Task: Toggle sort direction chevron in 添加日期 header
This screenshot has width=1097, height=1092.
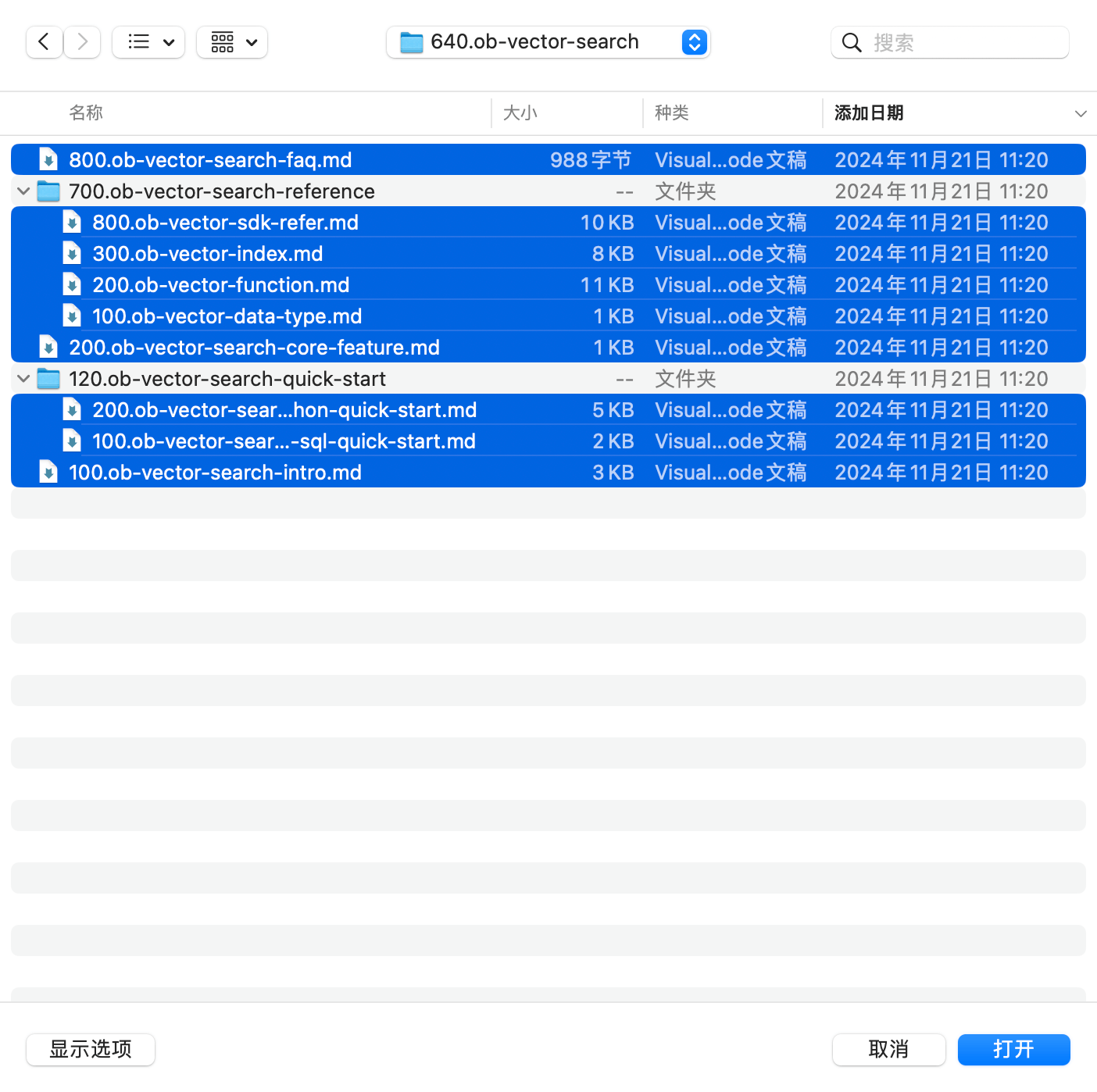Action: pyautogui.click(x=1081, y=114)
